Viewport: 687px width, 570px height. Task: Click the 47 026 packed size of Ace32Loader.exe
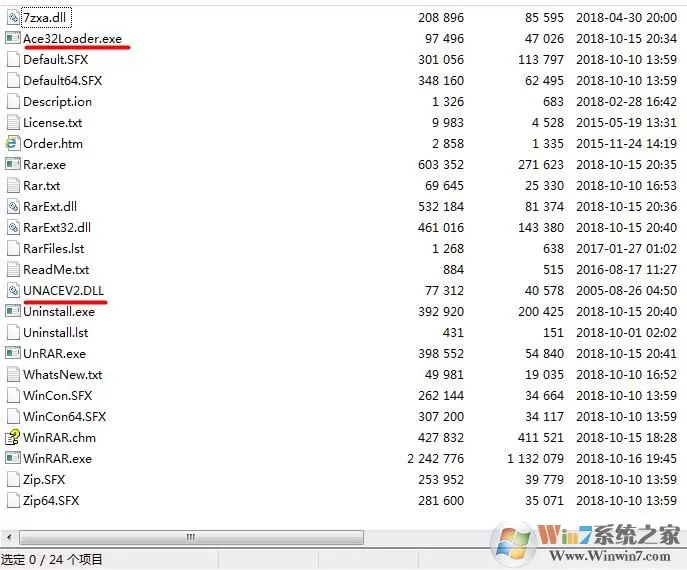pos(544,39)
